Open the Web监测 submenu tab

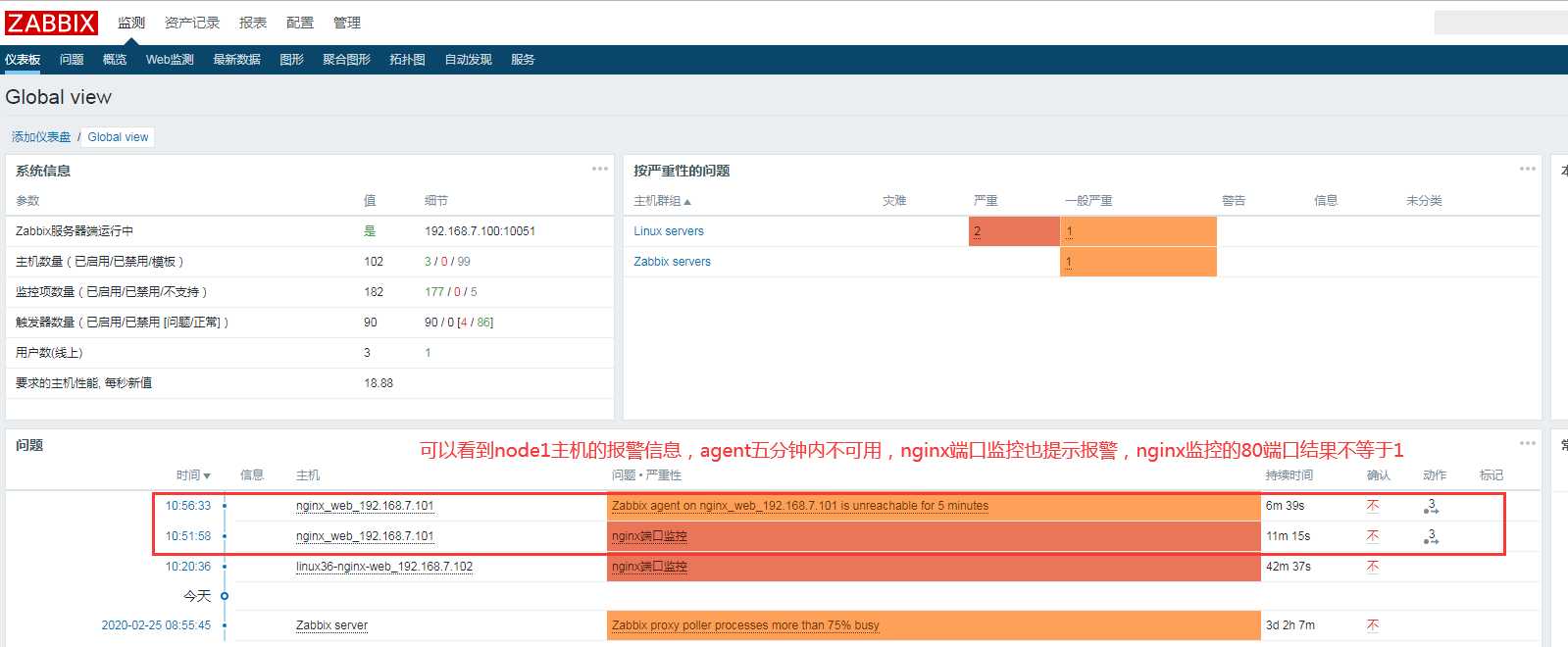170,60
